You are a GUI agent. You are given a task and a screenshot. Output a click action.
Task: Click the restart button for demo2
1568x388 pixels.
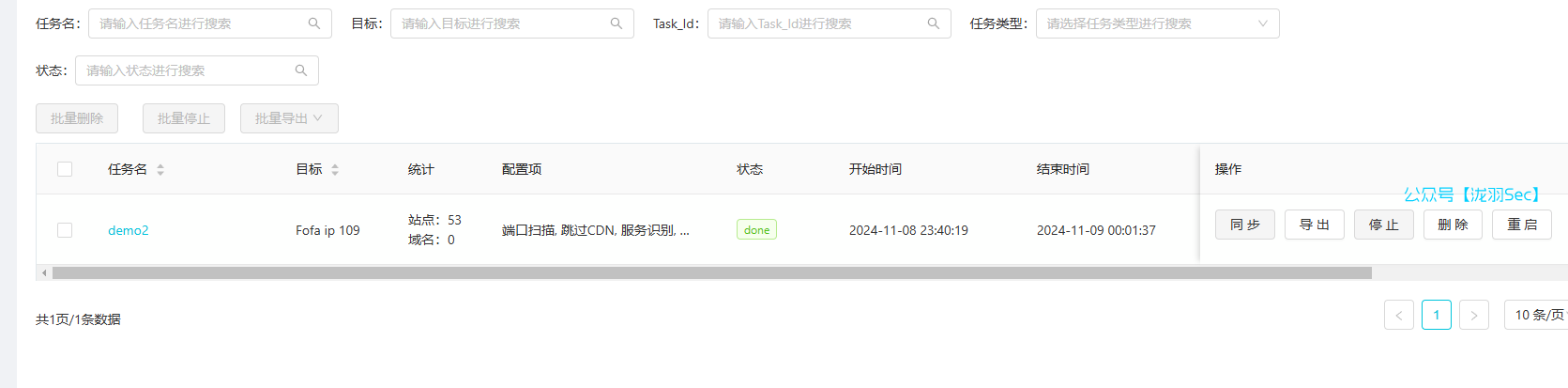[x=1522, y=225]
